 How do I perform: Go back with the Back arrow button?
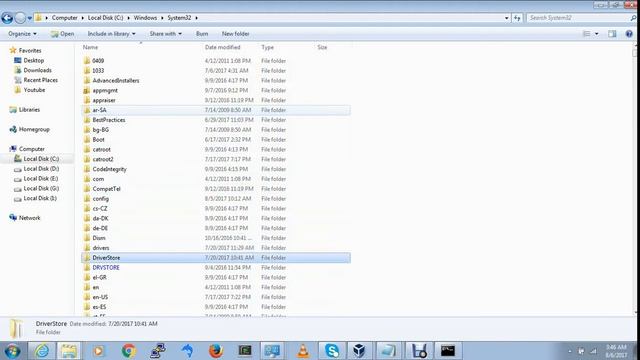7,18
